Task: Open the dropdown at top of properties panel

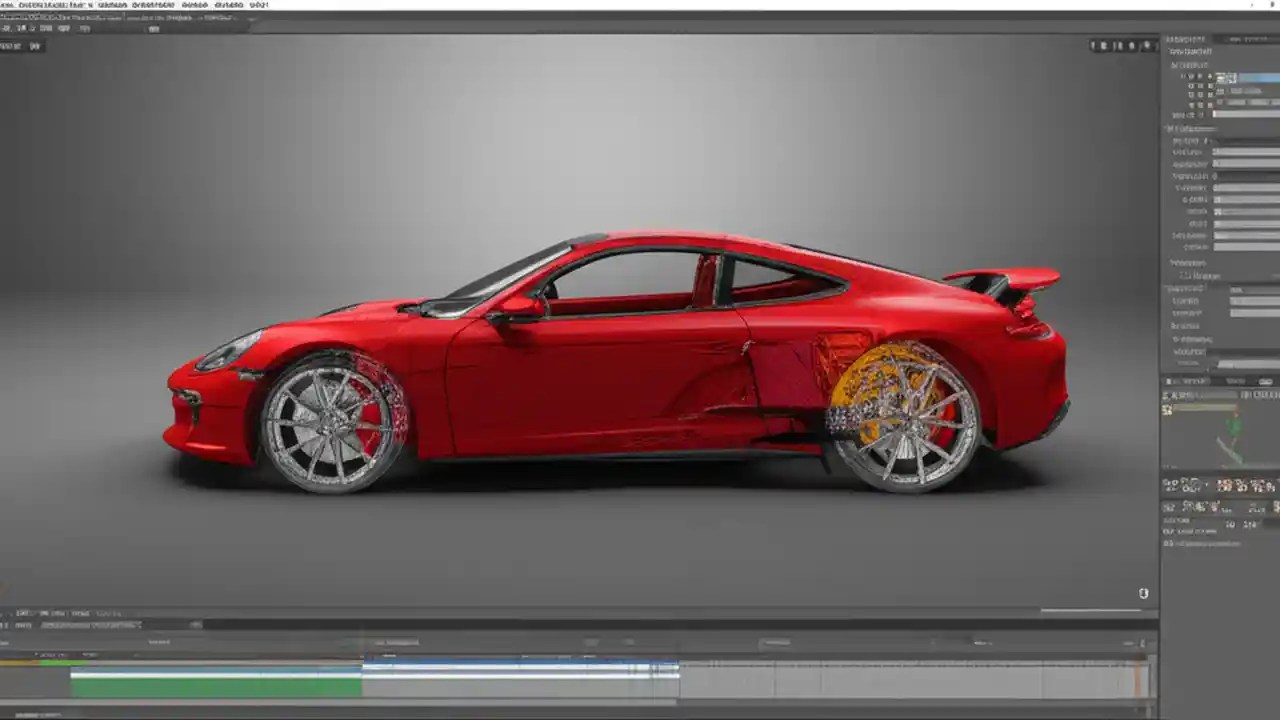Action: [x=1247, y=40]
